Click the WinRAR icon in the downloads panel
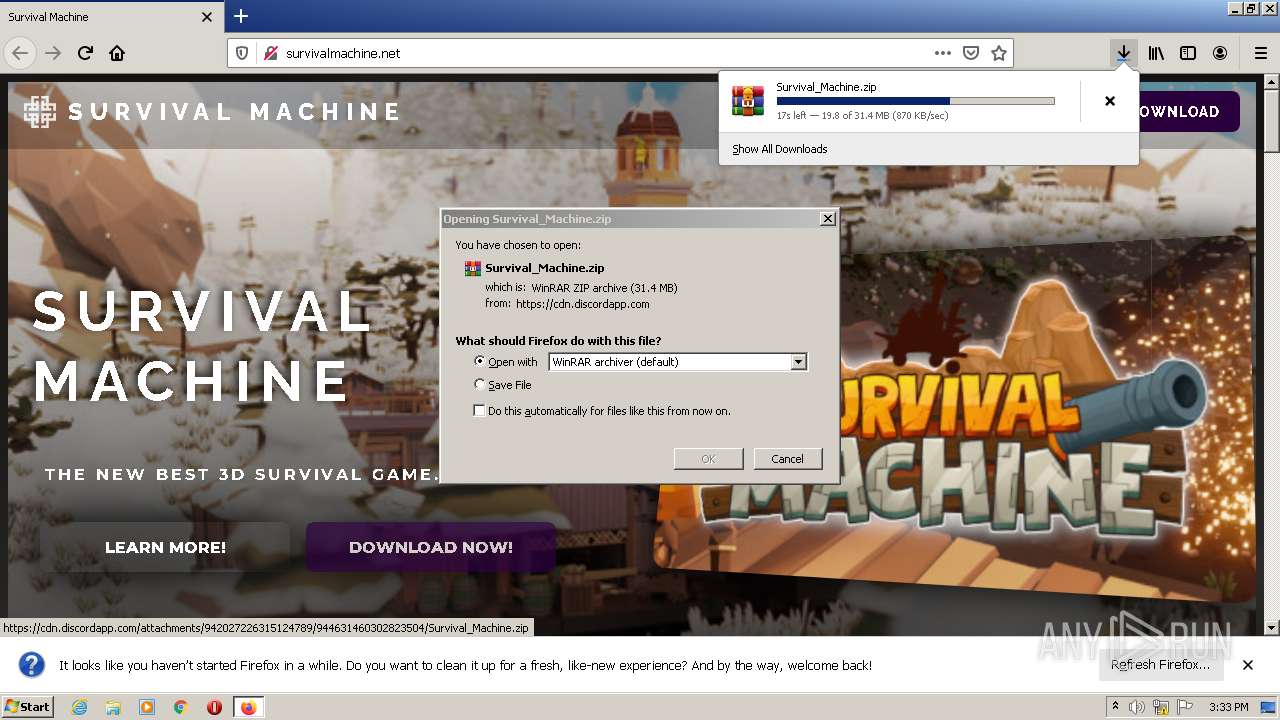This screenshot has width=1280, height=720. pos(748,101)
